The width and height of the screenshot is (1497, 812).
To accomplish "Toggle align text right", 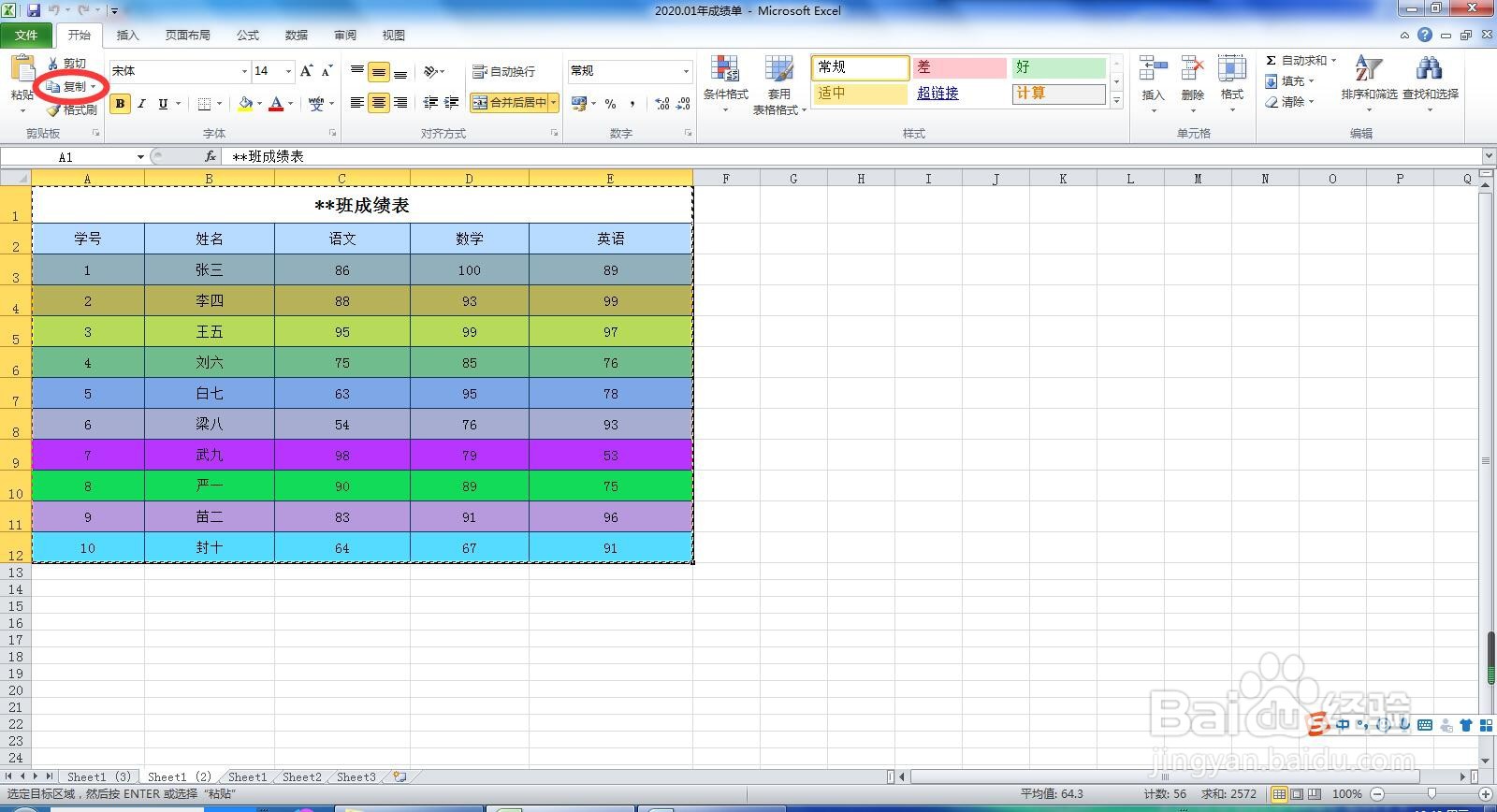I will [400, 103].
